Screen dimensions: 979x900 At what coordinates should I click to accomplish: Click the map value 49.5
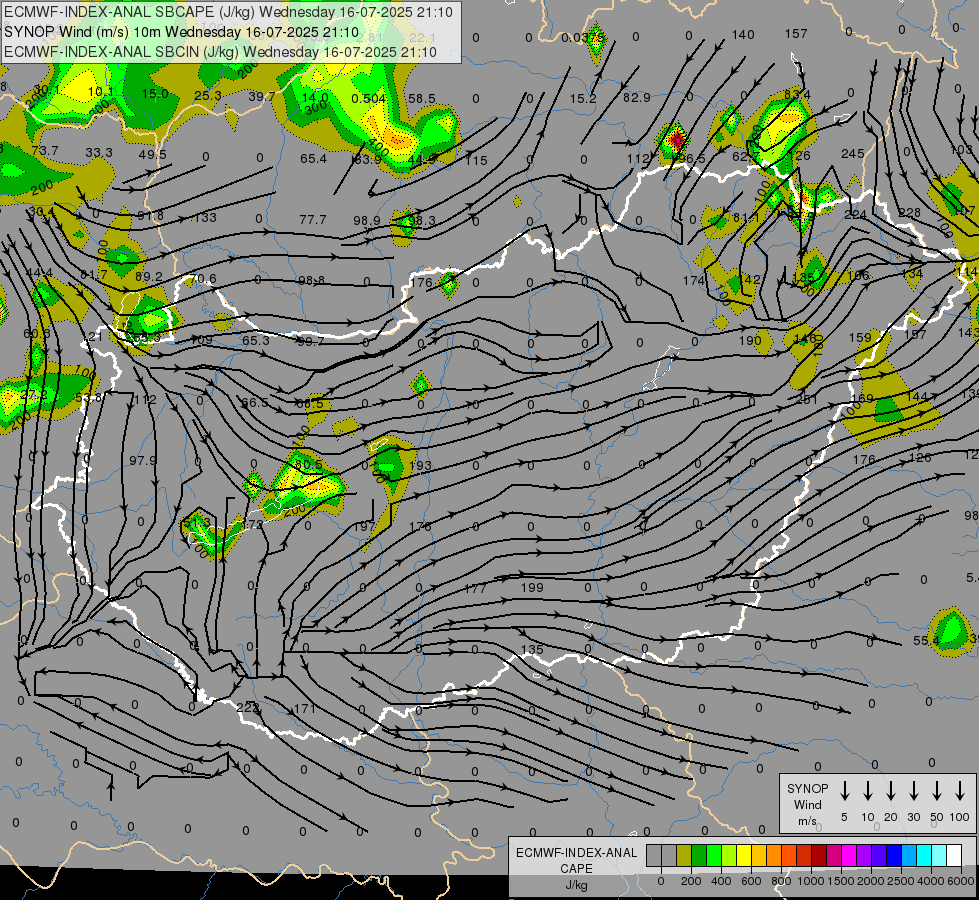153,154
